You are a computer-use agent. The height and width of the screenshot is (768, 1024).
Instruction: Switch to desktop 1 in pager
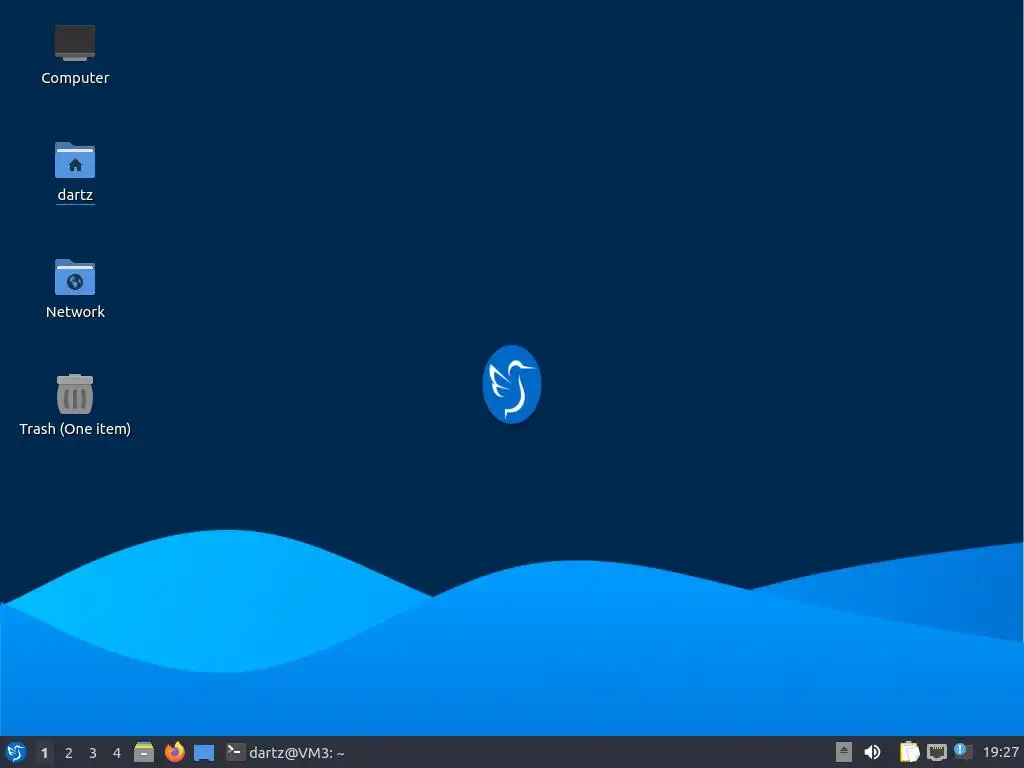pyautogui.click(x=44, y=753)
